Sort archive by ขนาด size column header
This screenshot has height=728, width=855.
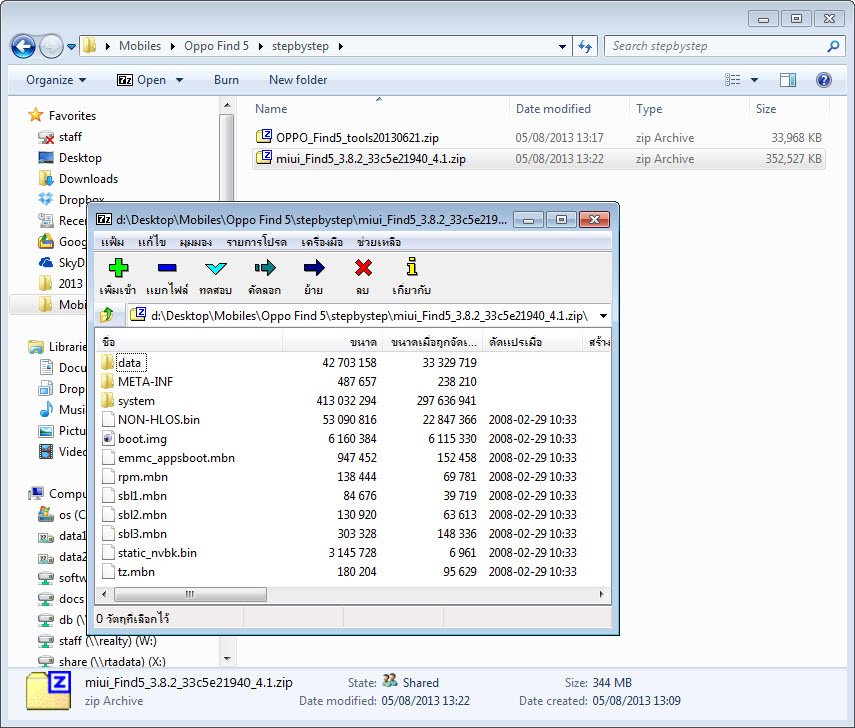click(334, 342)
